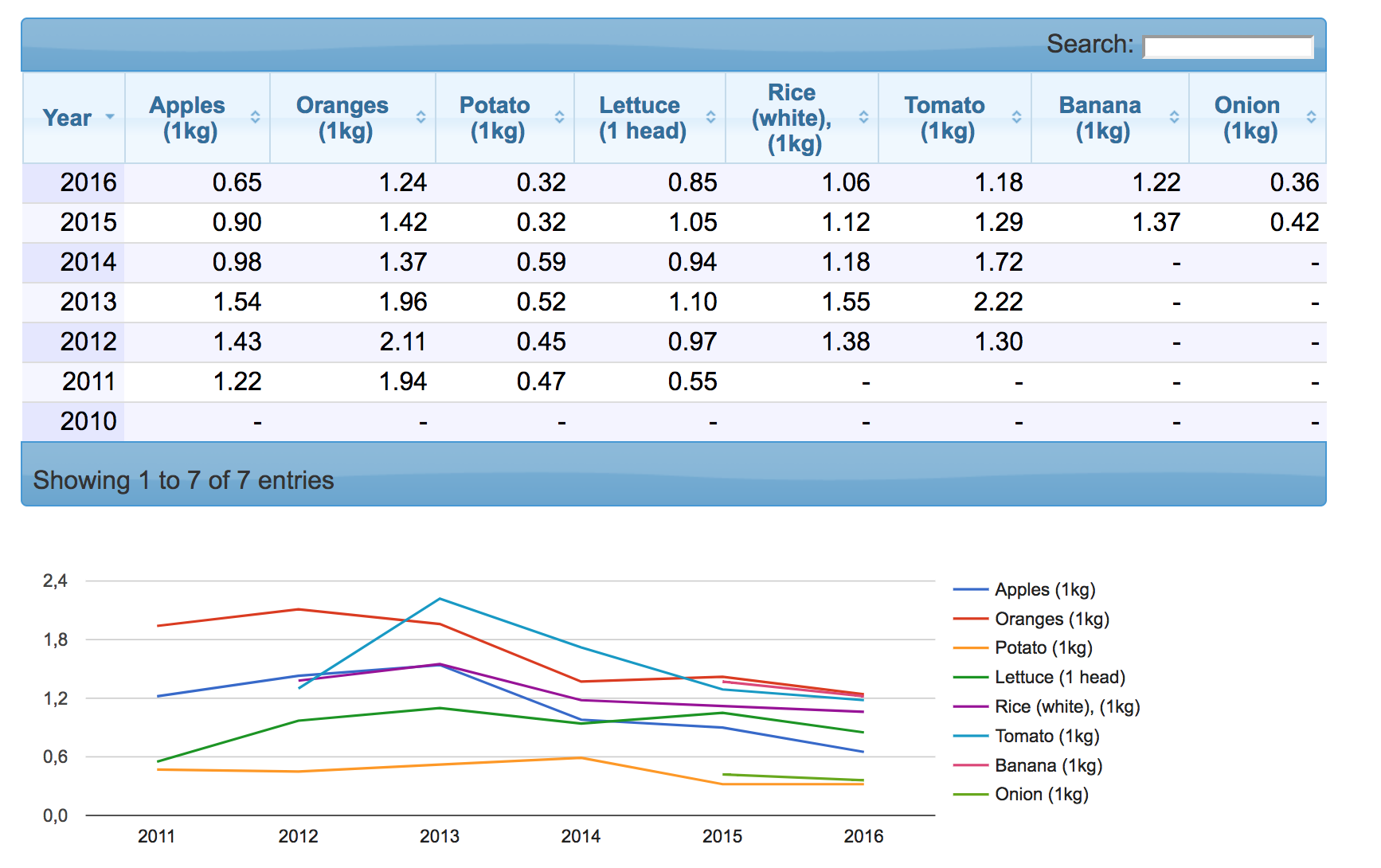Click the sort arrows in Potato column
The width and height of the screenshot is (1381, 868).
[x=559, y=117]
